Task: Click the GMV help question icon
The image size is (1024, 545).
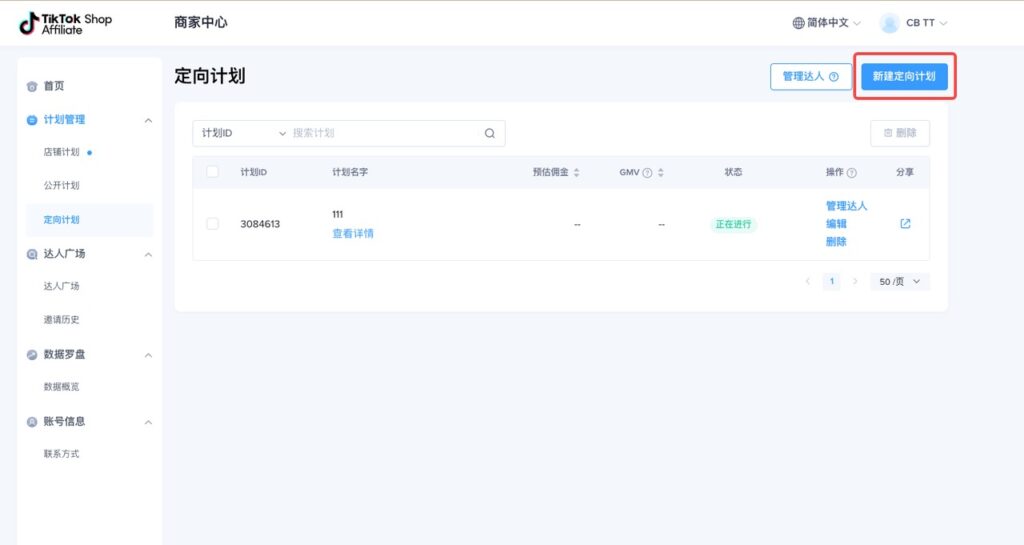Action: [647, 173]
